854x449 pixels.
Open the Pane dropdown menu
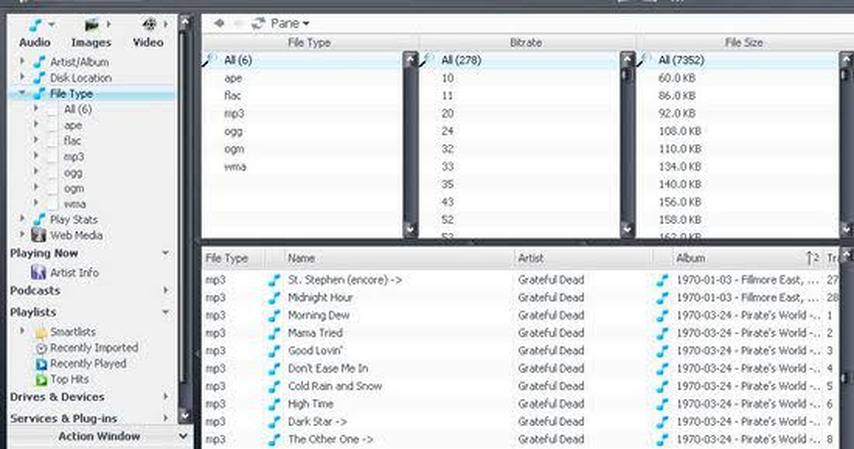click(x=290, y=23)
